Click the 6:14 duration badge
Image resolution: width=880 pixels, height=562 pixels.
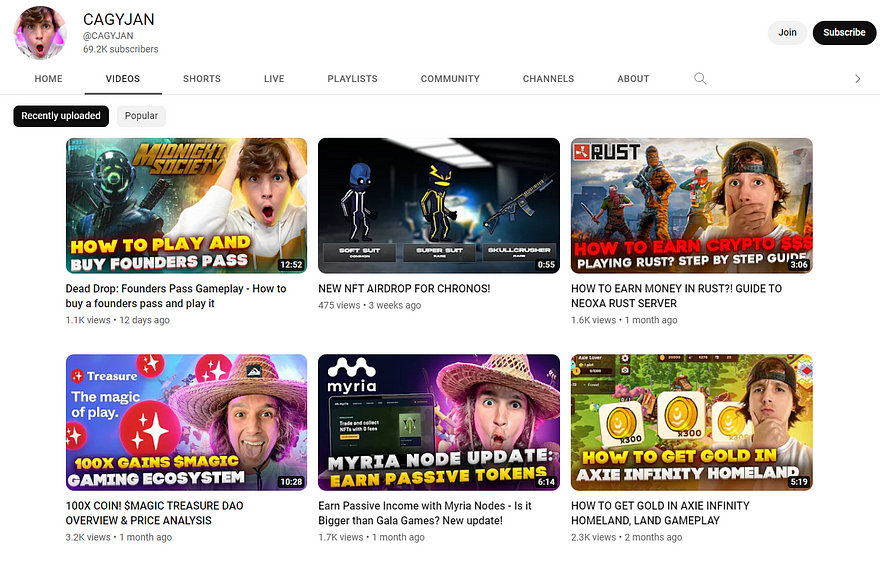pos(546,482)
